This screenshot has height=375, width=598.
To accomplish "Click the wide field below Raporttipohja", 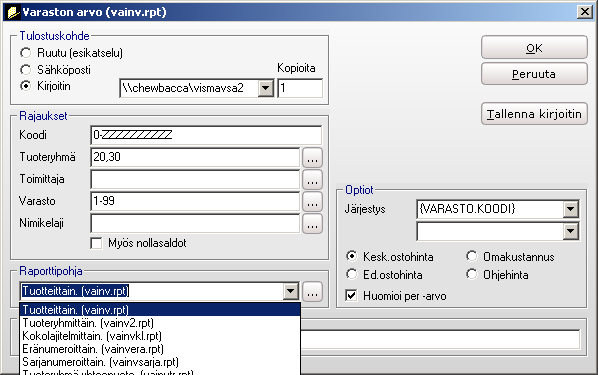I will pos(440,340).
